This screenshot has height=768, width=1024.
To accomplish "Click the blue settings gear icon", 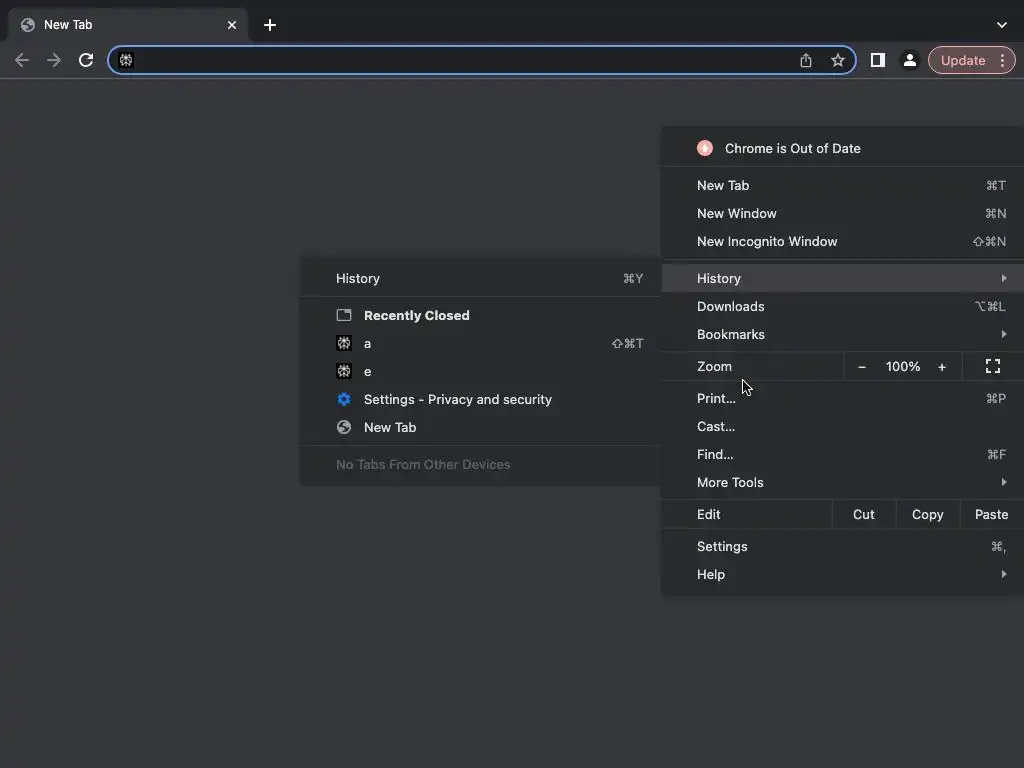I will 344,400.
